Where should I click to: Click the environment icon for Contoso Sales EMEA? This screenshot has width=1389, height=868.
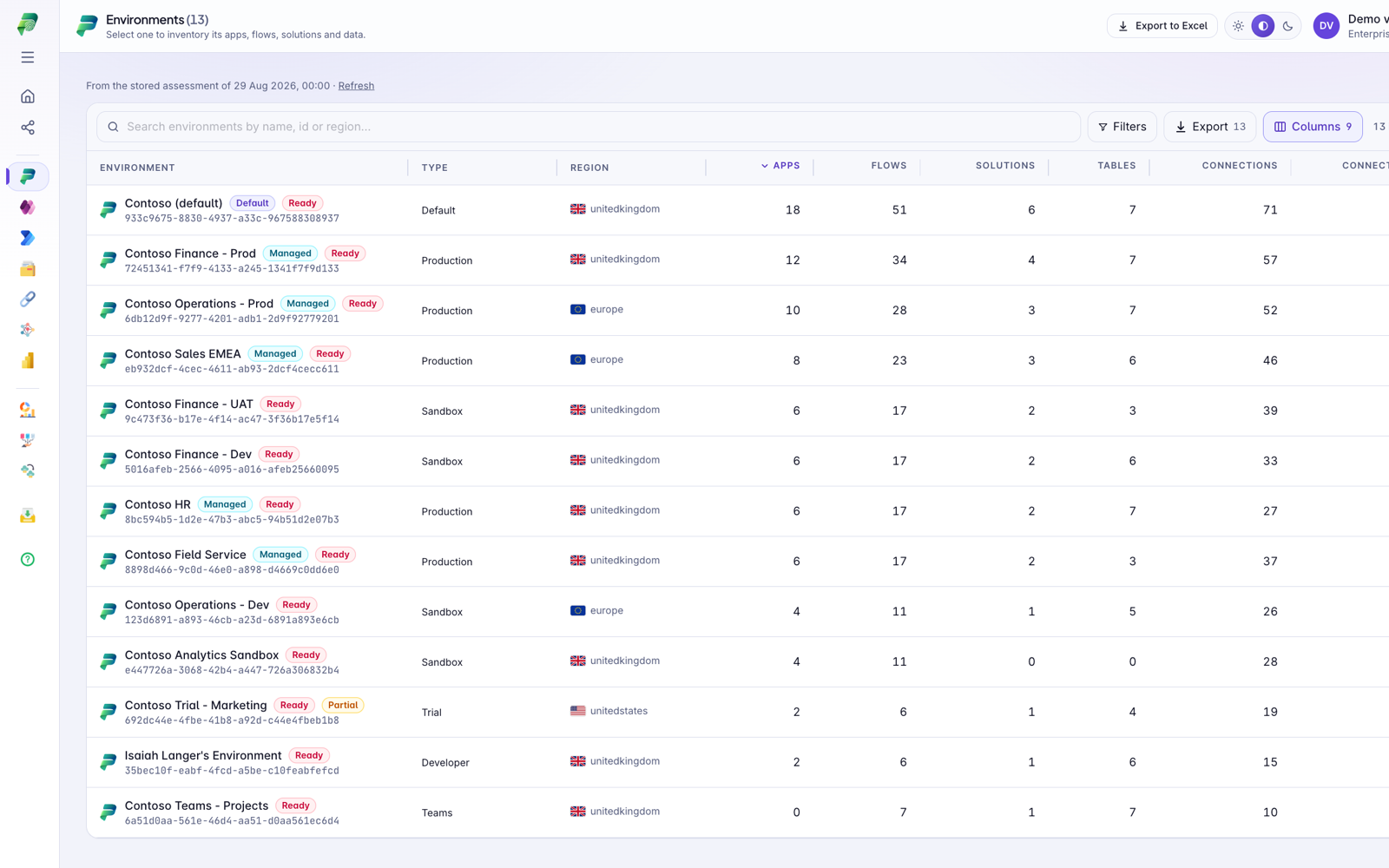(108, 360)
